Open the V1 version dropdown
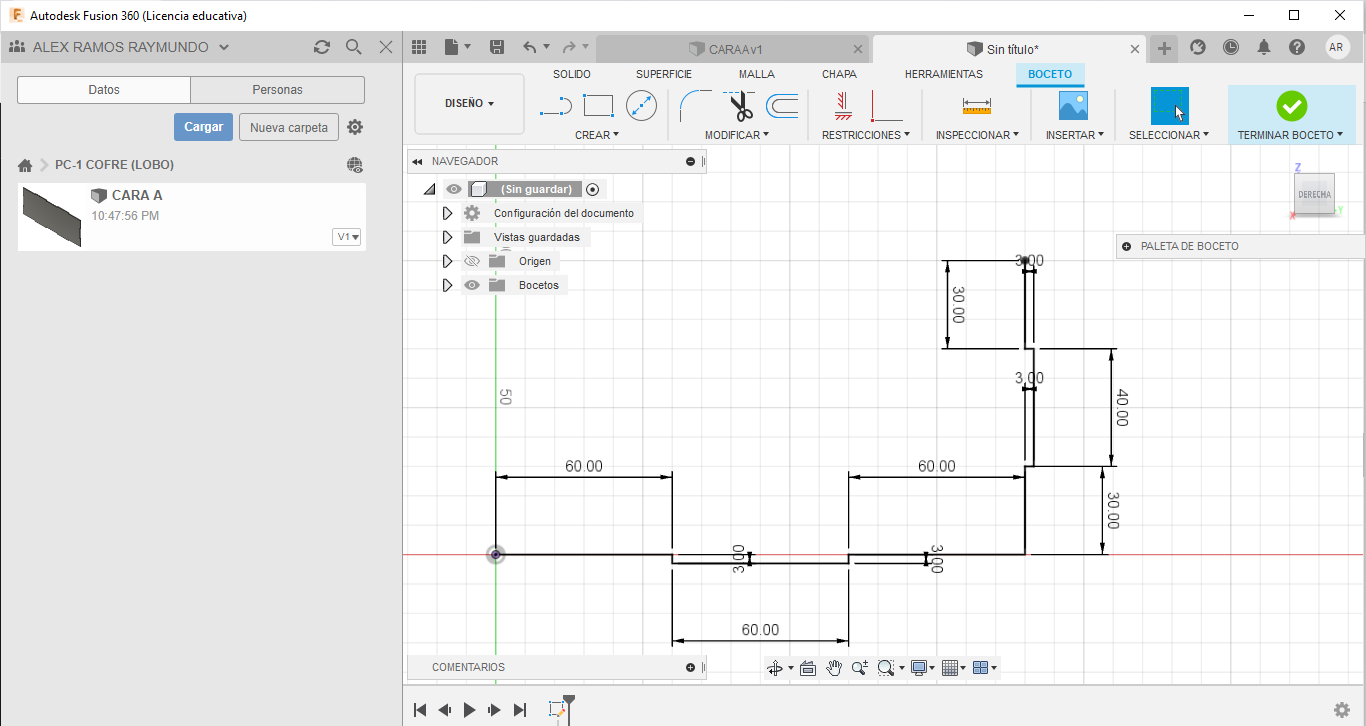Viewport: 1366px width, 726px height. pyautogui.click(x=348, y=237)
